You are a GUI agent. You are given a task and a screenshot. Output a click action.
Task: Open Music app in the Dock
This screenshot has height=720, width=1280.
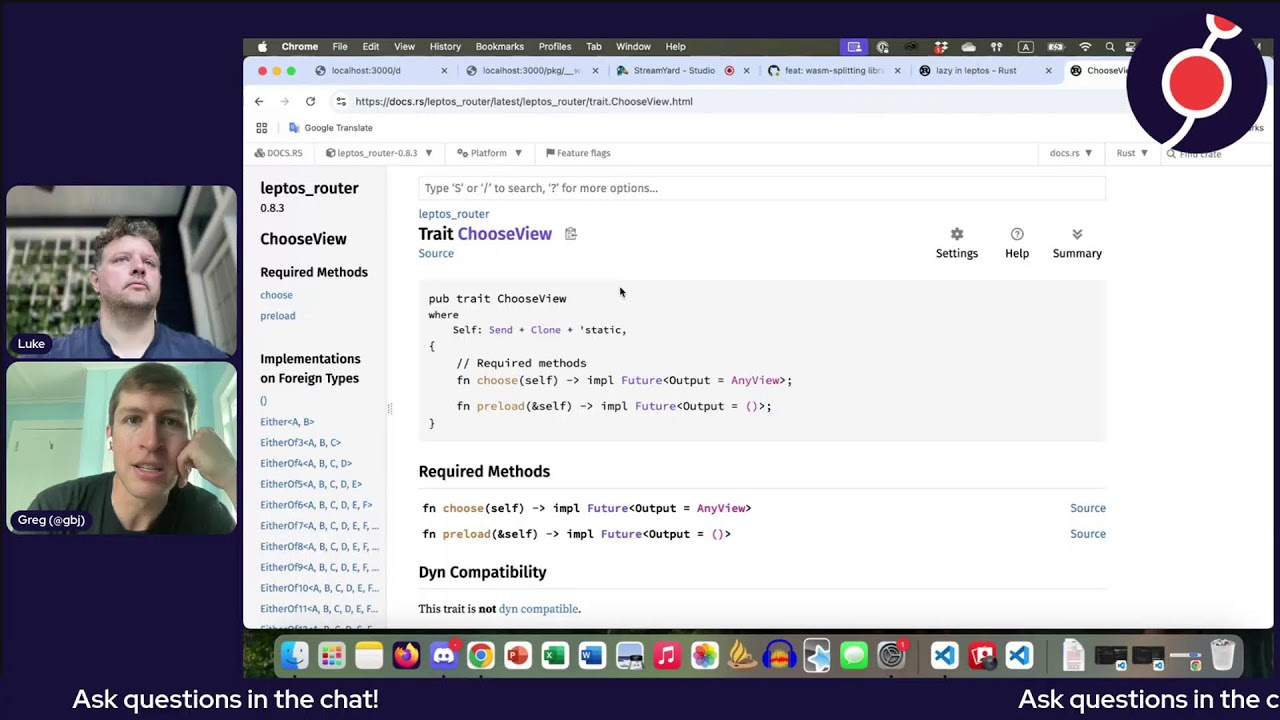(667, 656)
